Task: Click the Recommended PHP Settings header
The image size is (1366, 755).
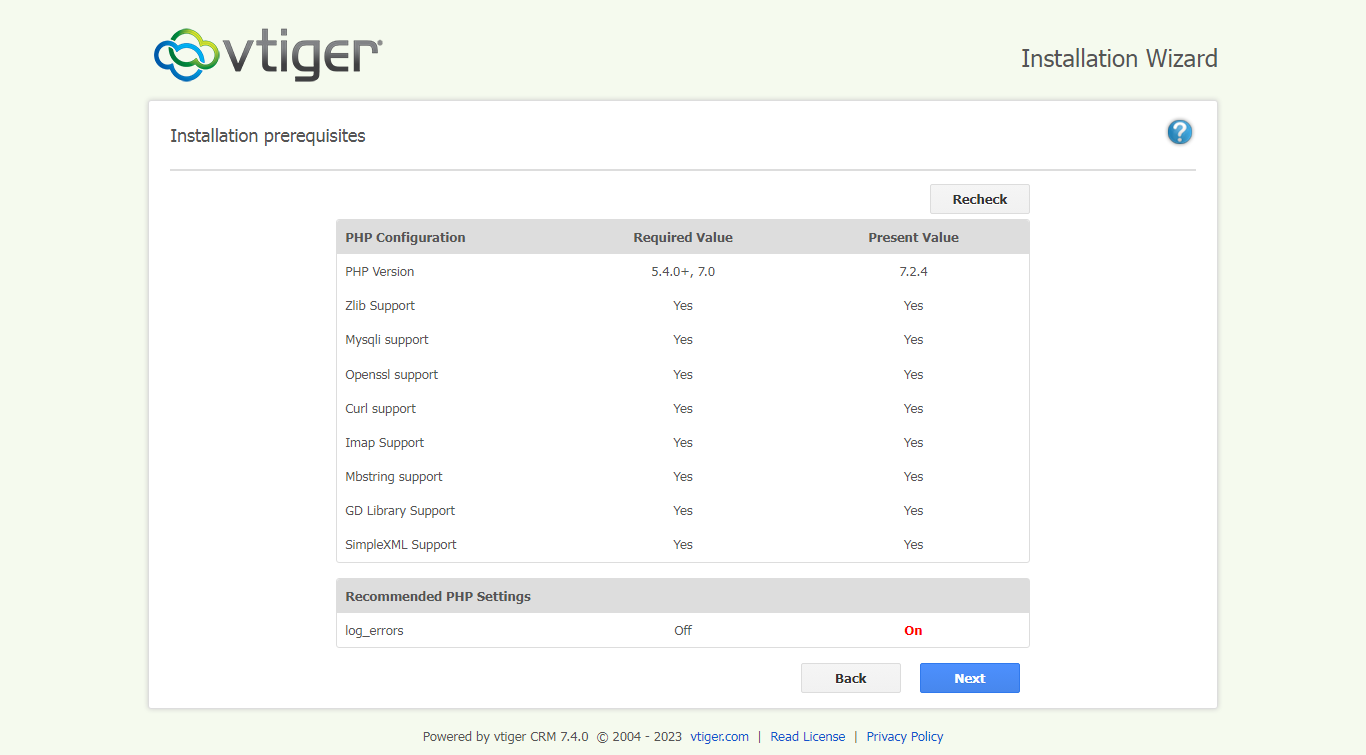Action: [437, 595]
